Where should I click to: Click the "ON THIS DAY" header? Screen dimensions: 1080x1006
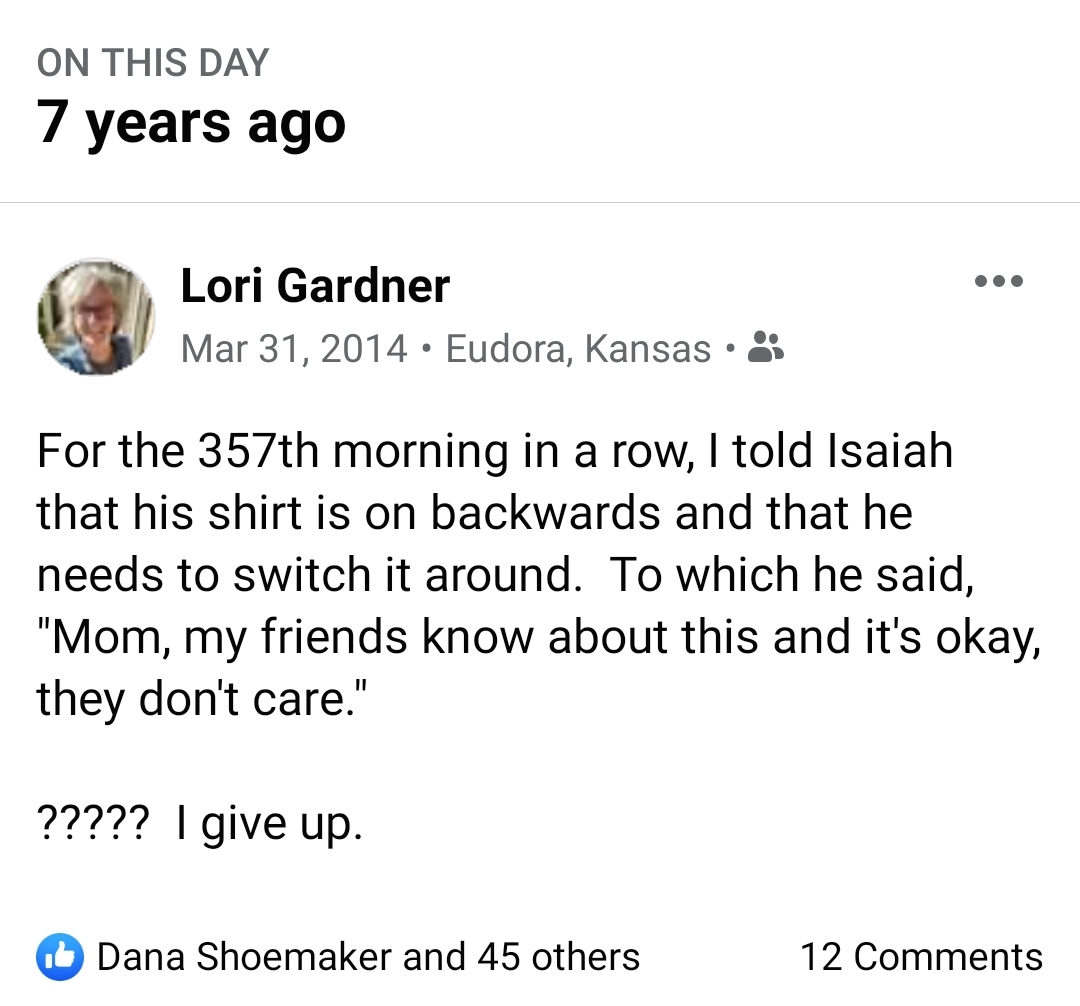[153, 63]
